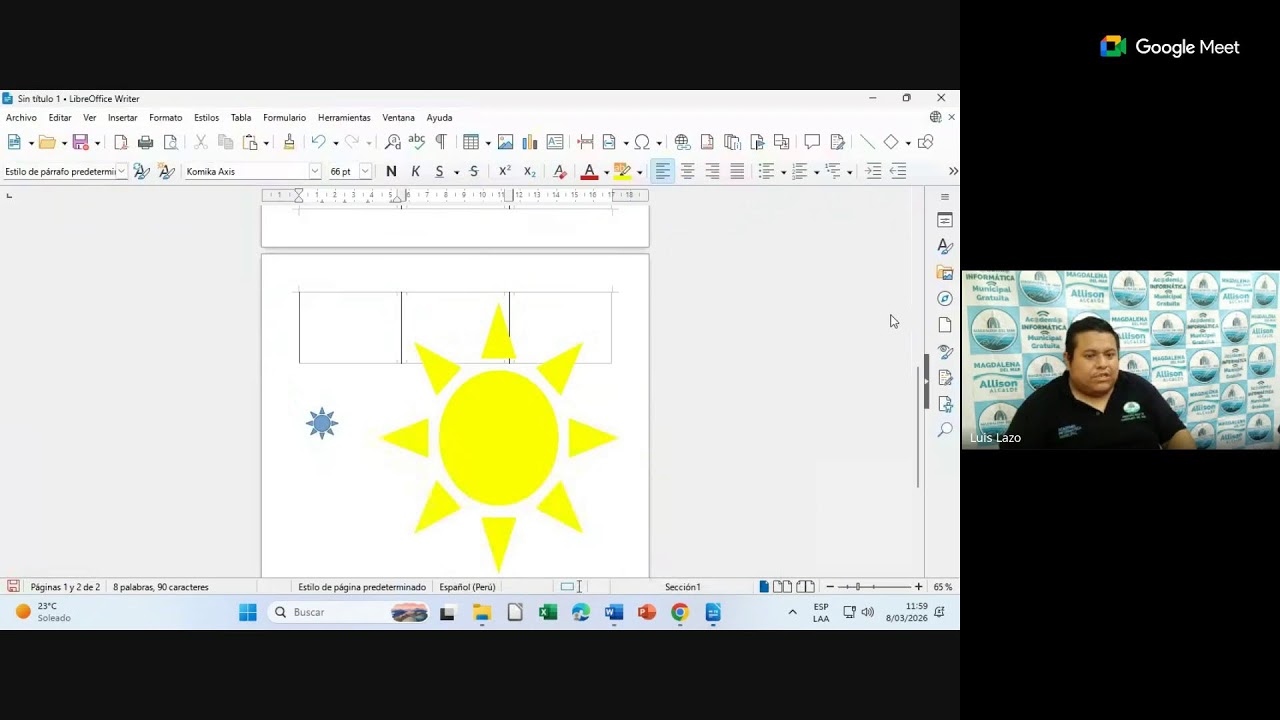Open Find and Replace tool
The width and height of the screenshot is (1280, 720).
[x=393, y=142]
